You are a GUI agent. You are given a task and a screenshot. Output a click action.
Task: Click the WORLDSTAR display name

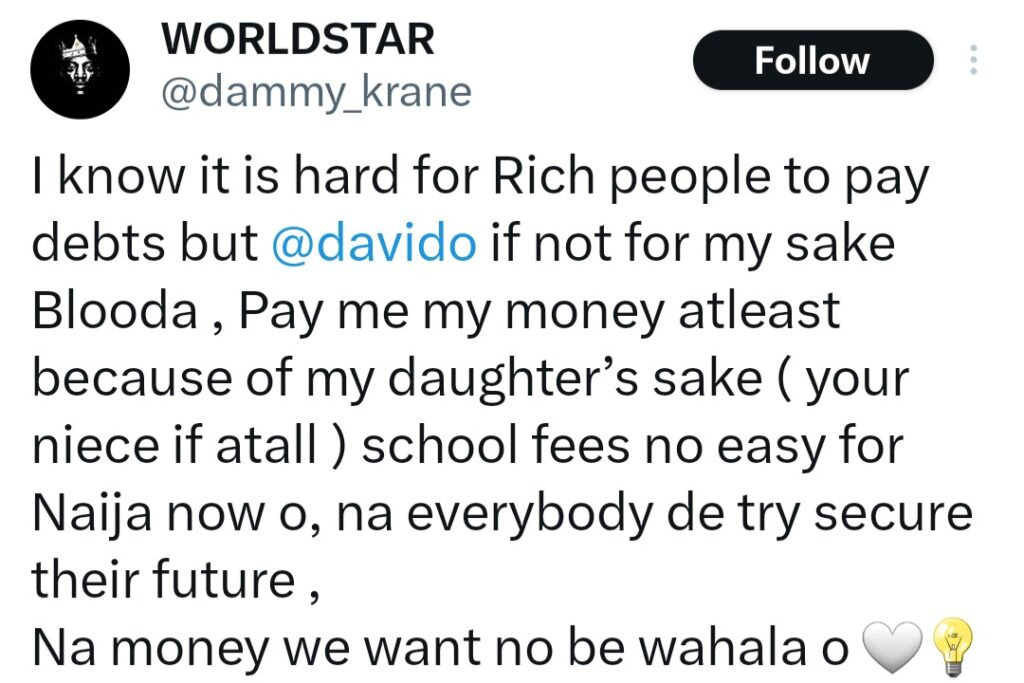[297, 40]
